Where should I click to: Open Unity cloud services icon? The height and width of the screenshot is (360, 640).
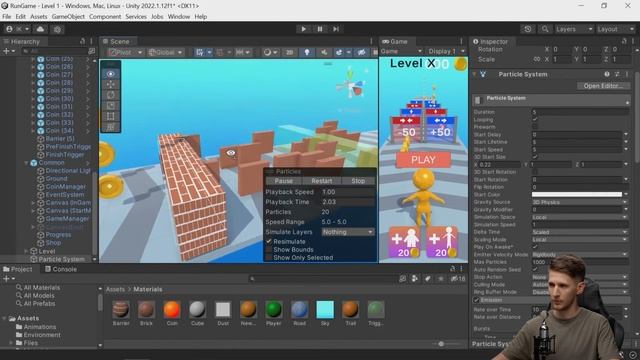(x=40, y=29)
